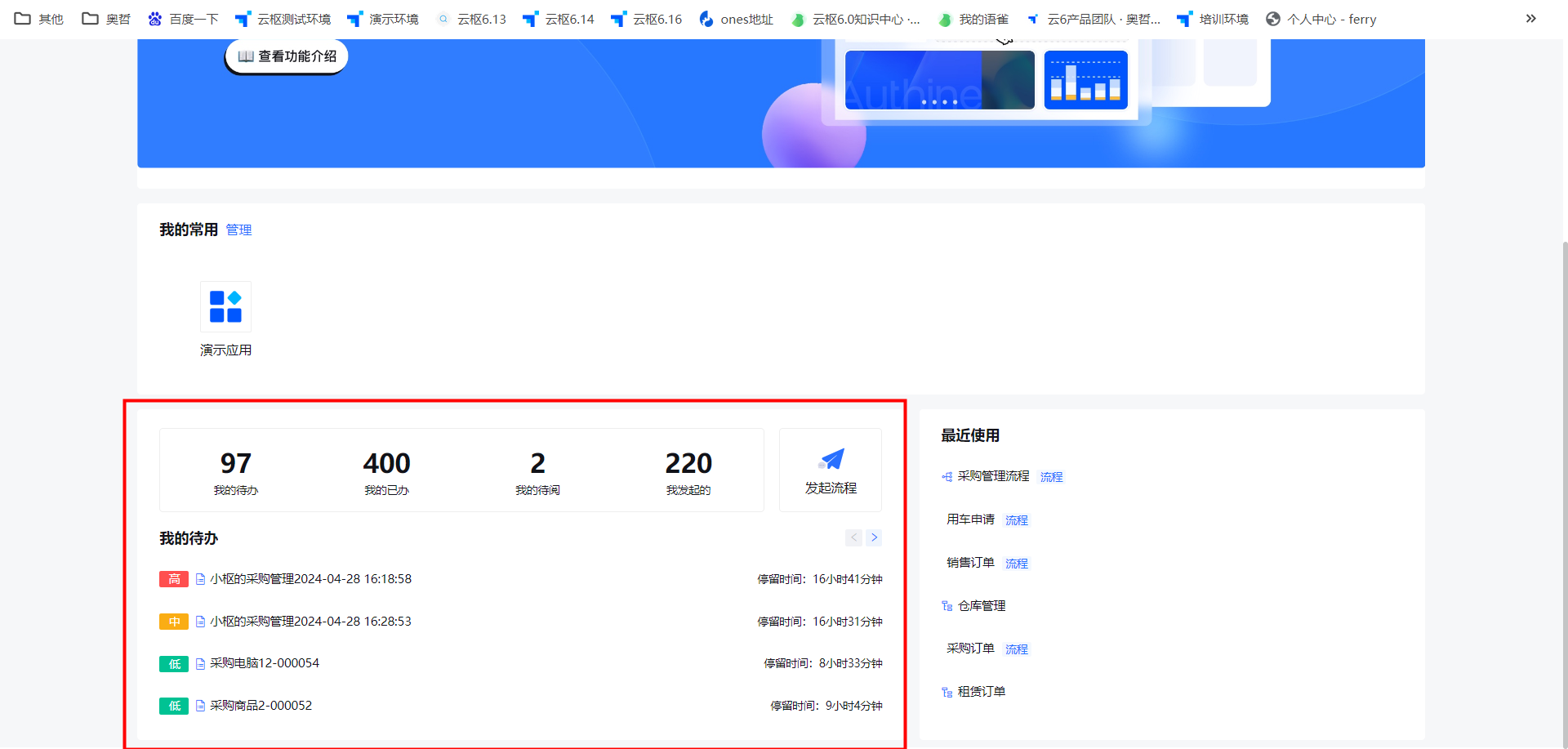Open task 小枢的采购管理2024-04-28 16:28:53

click(x=310, y=622)
